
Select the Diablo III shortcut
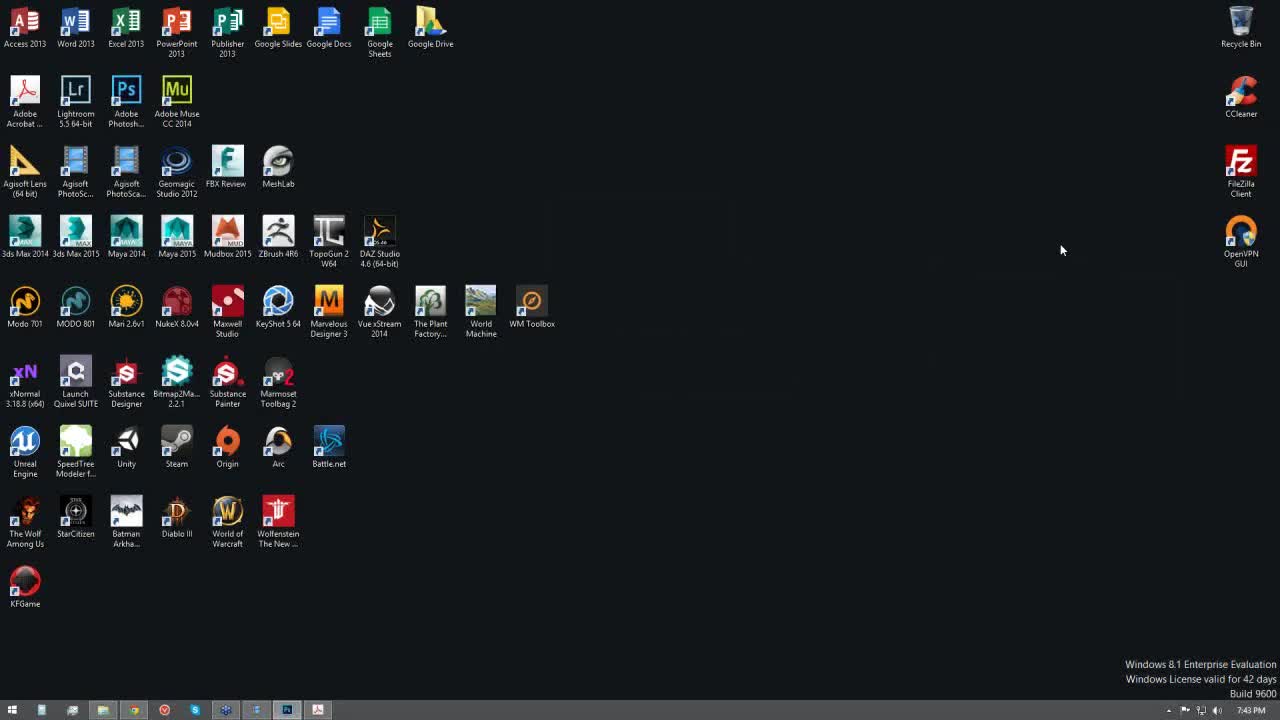[177, 518]
